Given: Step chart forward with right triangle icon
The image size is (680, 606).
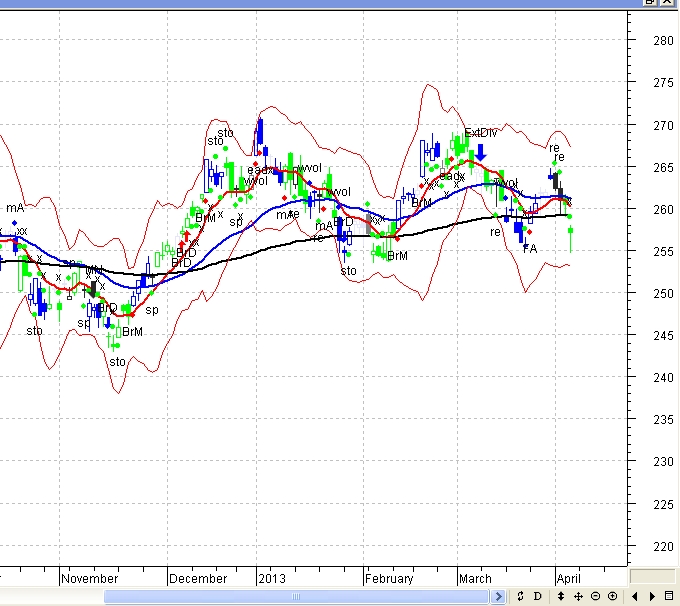Looking at the screenshot, I should 652,597.
